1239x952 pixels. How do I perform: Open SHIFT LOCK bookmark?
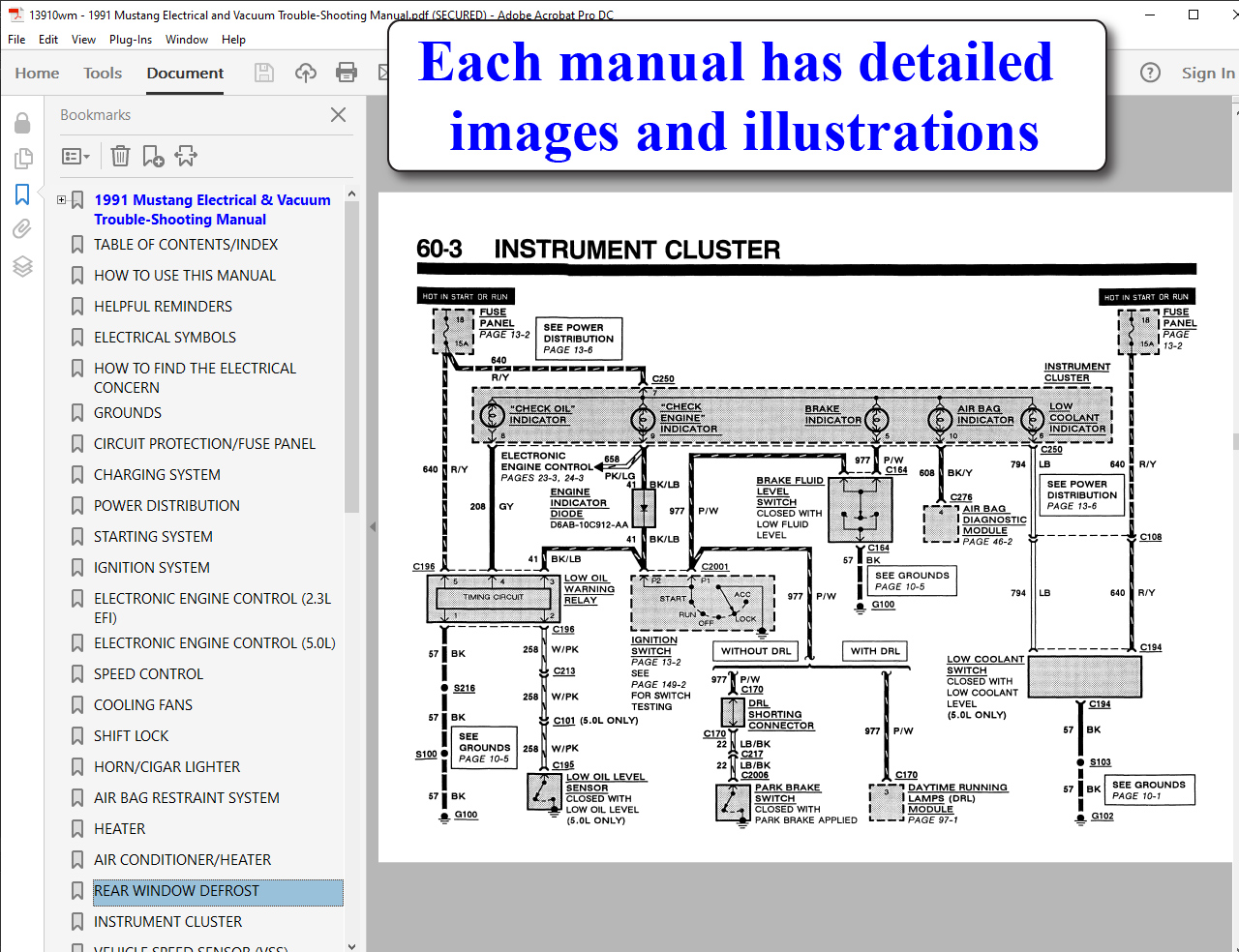coord(131,736)
